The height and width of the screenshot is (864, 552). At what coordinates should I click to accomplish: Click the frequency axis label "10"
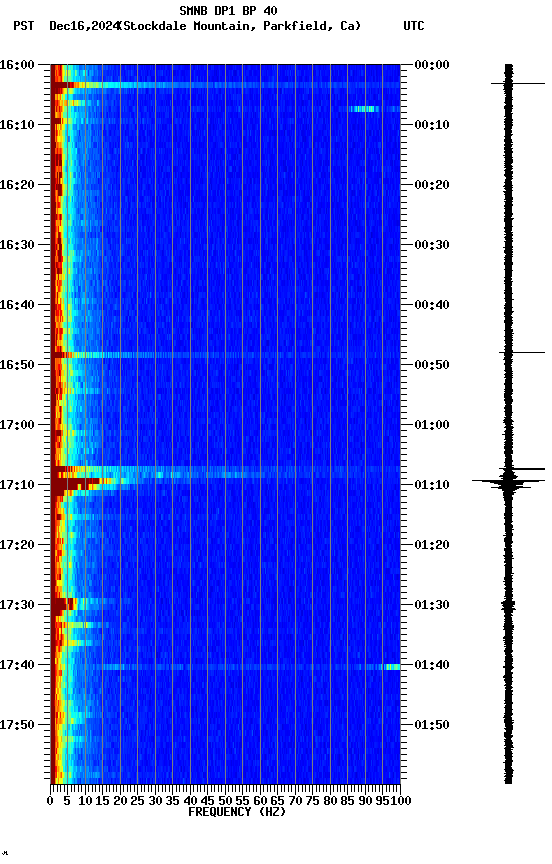[x=85, y=802]
